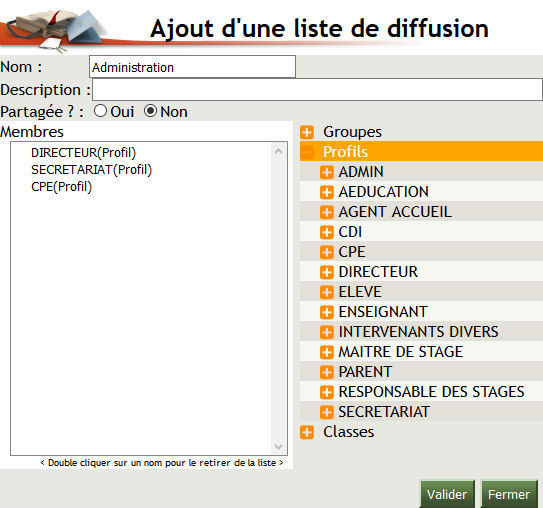Click the Groupes section label
543x508 pixels.
click(x=352, y=132)
